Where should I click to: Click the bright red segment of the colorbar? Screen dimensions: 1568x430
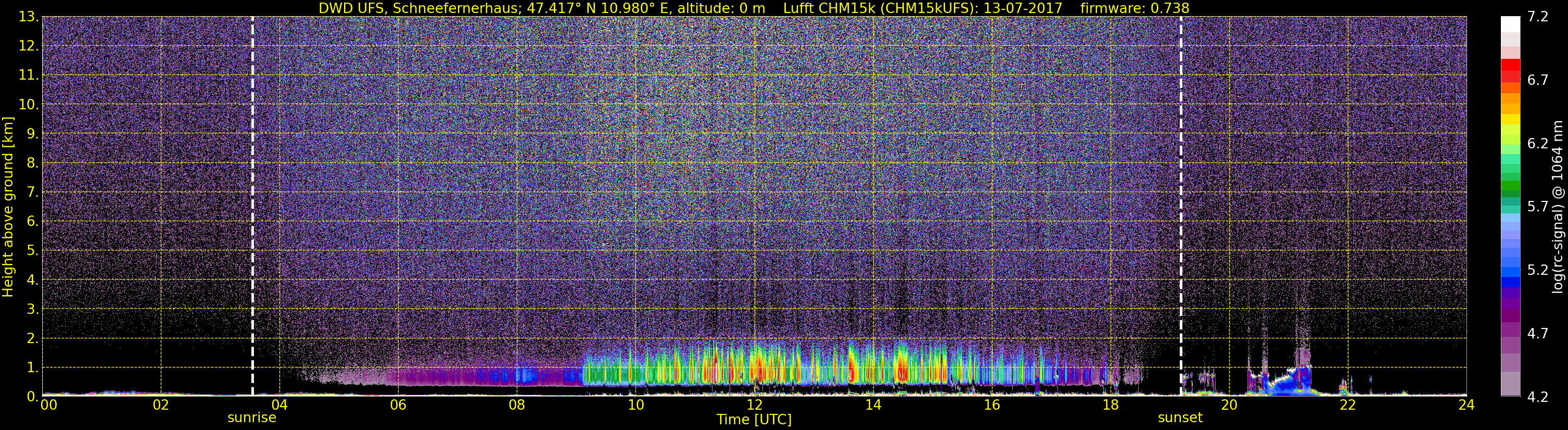(1510, 65)
